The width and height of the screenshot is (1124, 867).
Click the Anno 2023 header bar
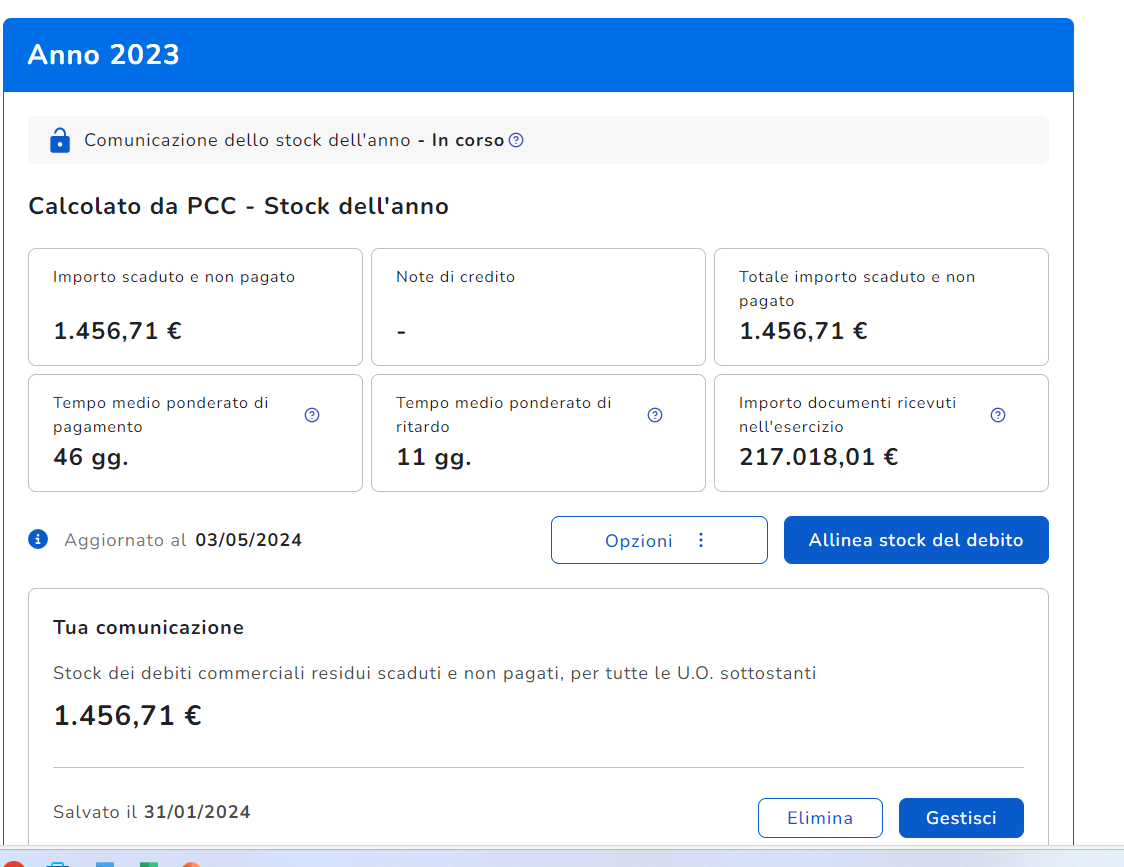coord(538,55)
